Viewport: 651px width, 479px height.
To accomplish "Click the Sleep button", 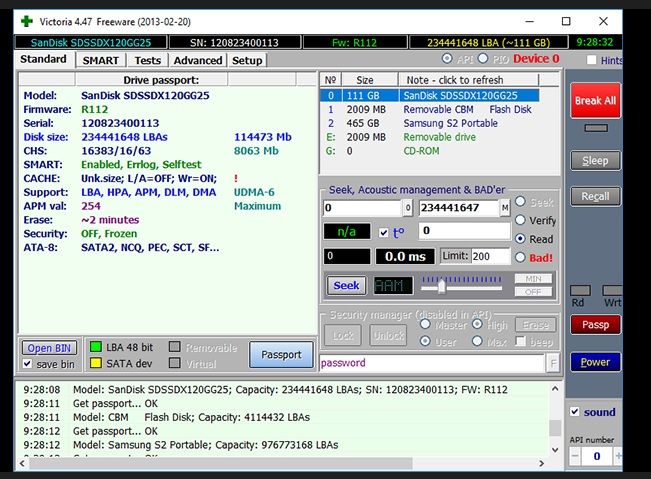I will pyautogui.click(x=595, y=161).
